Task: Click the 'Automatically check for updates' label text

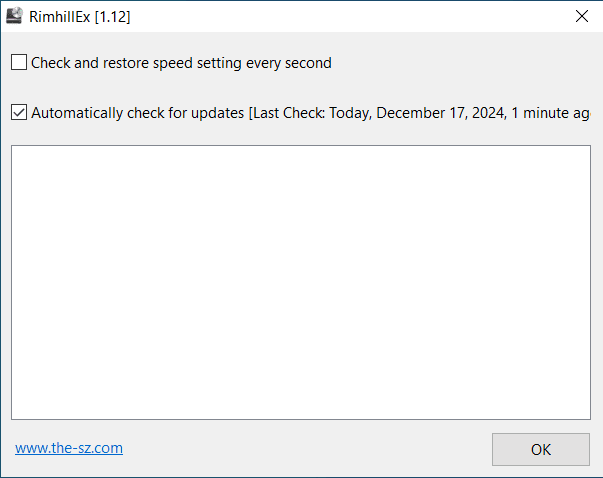Action: (x=137, y=113)
